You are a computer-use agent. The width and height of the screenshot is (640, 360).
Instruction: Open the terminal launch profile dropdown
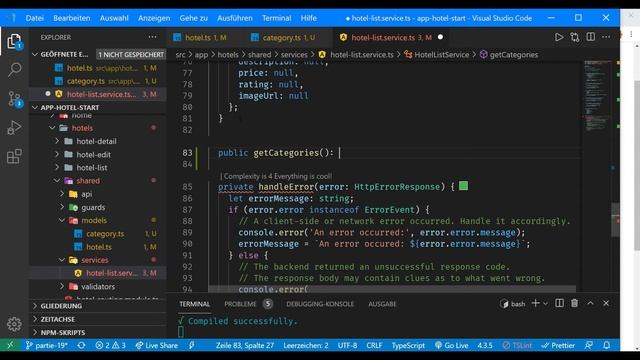tap(545, 304)
